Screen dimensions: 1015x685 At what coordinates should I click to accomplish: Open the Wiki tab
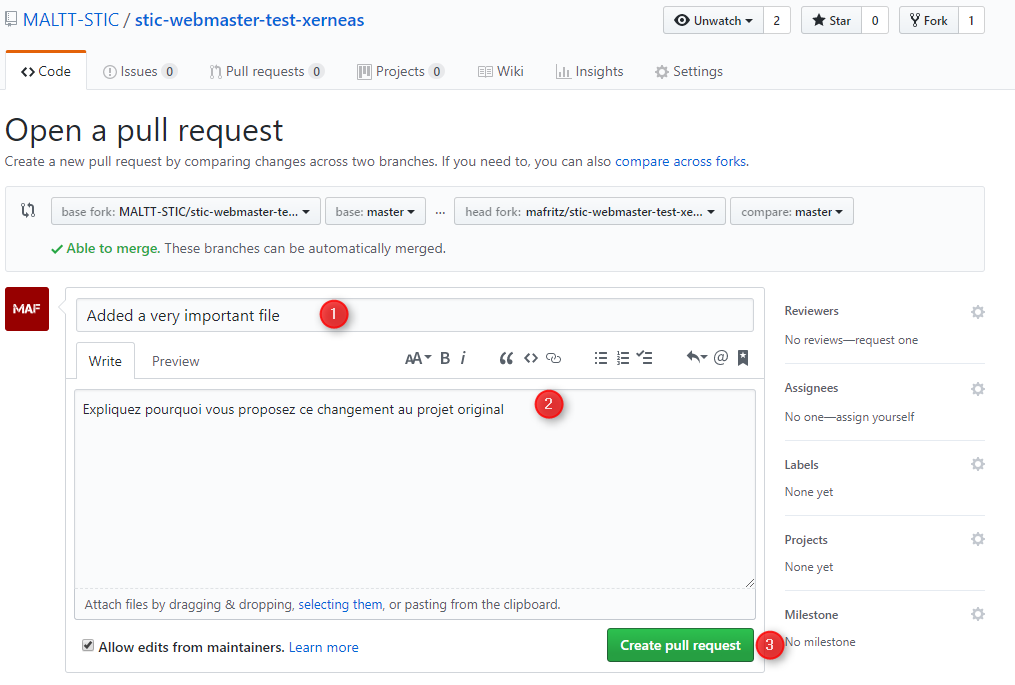coord(500,71)
